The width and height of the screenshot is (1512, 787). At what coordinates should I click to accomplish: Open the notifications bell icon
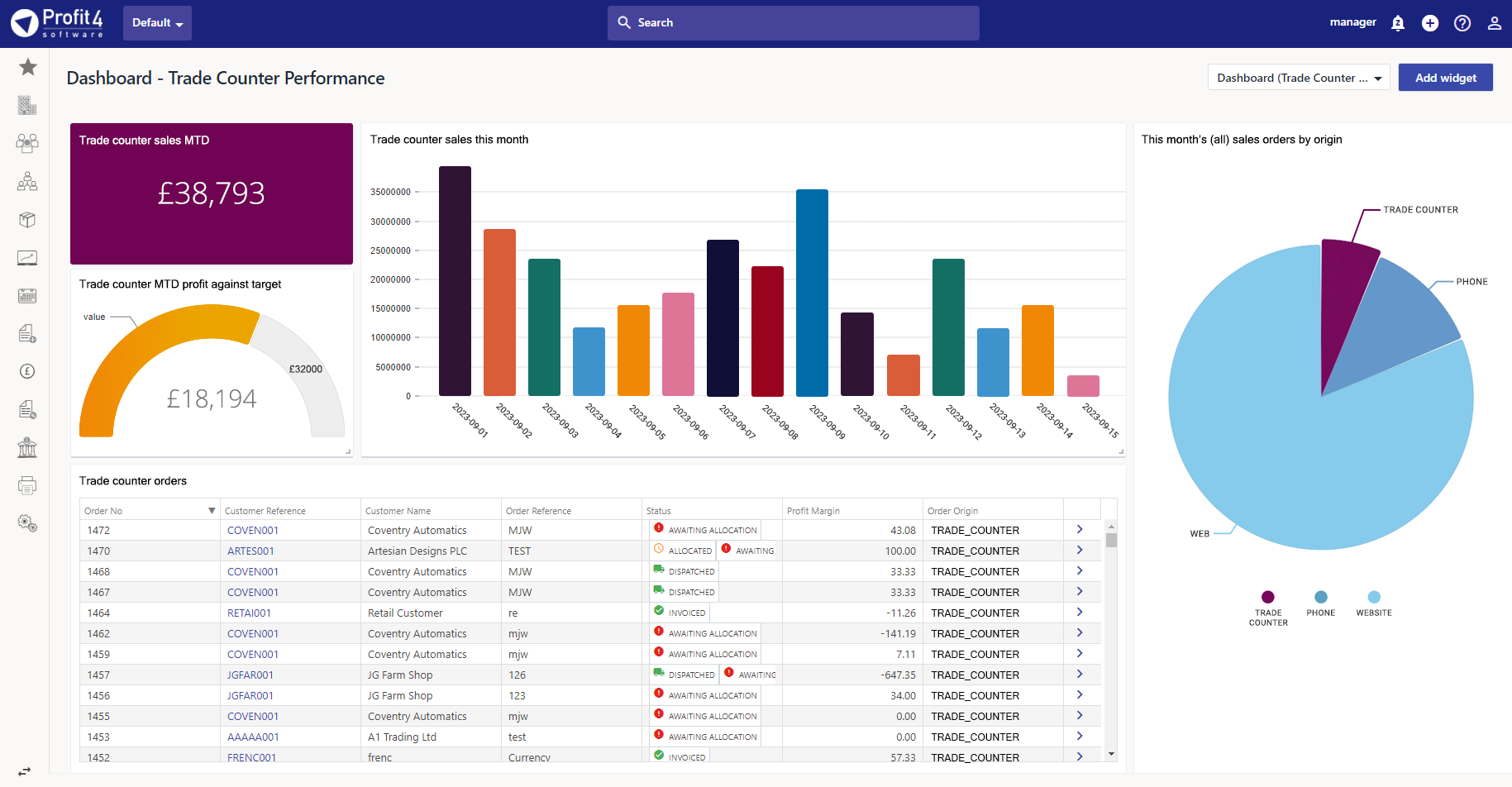(x=1398, y=23)
